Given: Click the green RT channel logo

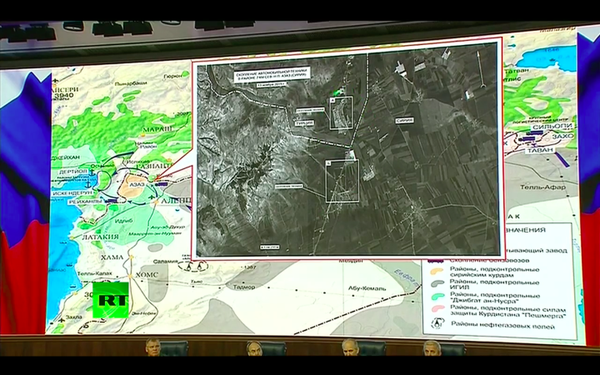Looking at the screenshot, I should (x=111, y=300).
